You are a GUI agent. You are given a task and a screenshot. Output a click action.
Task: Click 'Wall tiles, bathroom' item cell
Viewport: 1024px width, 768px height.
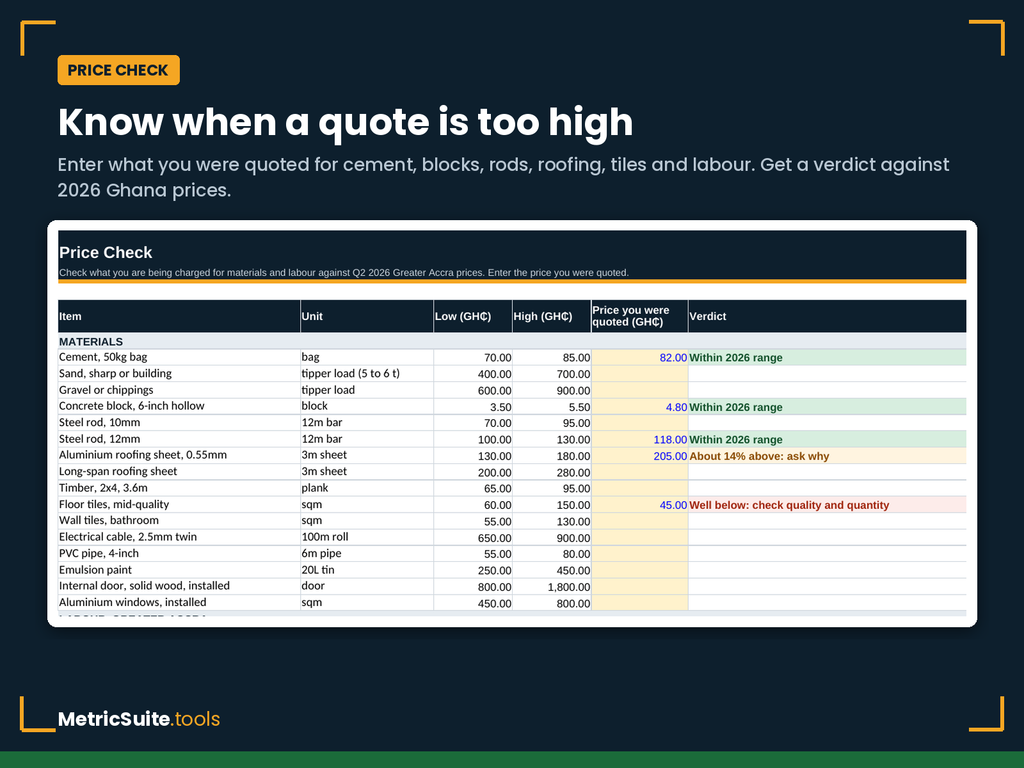point(179,520)
